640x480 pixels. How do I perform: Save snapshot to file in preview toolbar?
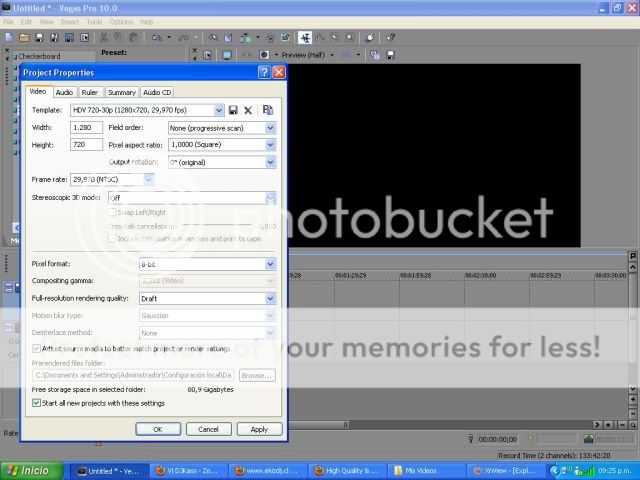click(x=391, y=55)
